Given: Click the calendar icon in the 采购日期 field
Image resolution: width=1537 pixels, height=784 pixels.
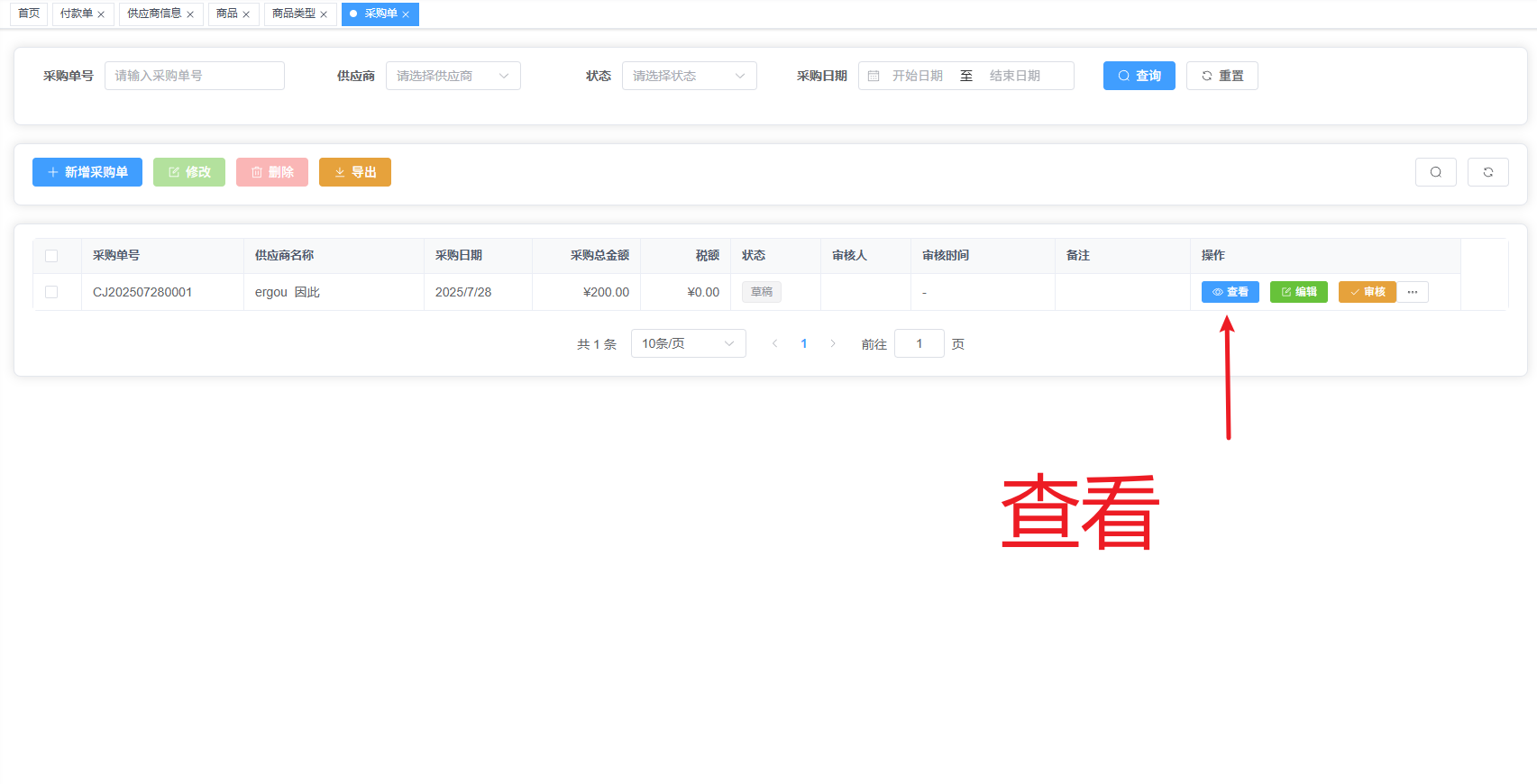Looking at the screenshot, I should pyautogui.click(x=874, y=76).
